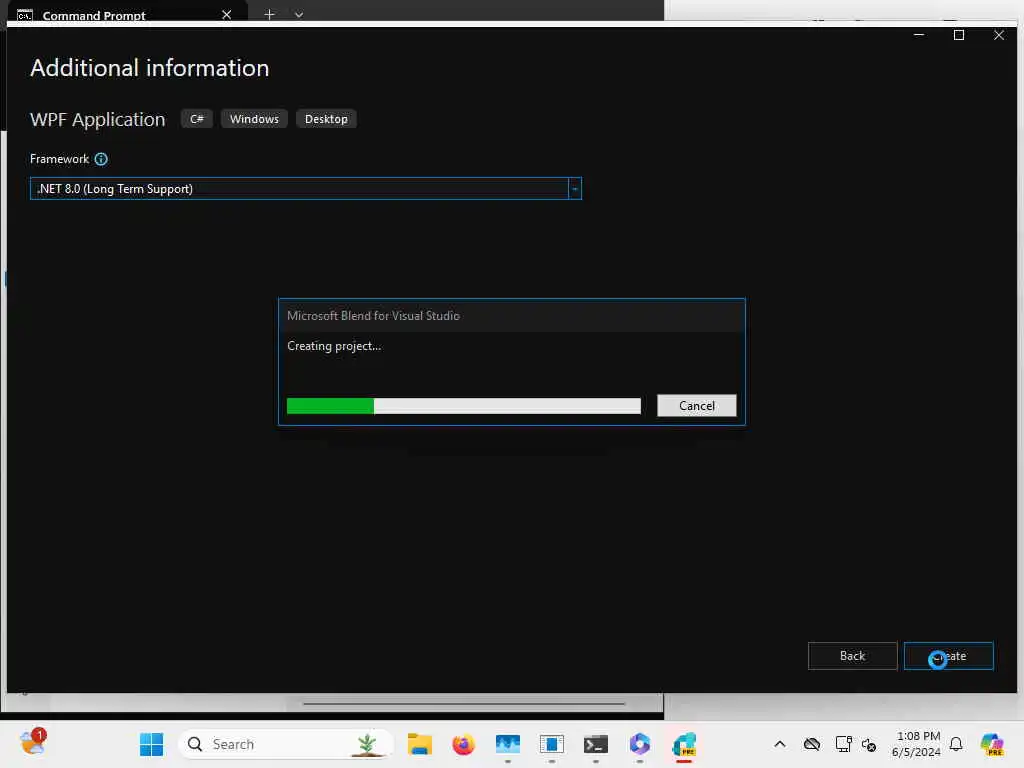Viewport: 1024px width, 768px height.
Task: Open Copilot preview from taskbar corner
Action: pos(991,744)
